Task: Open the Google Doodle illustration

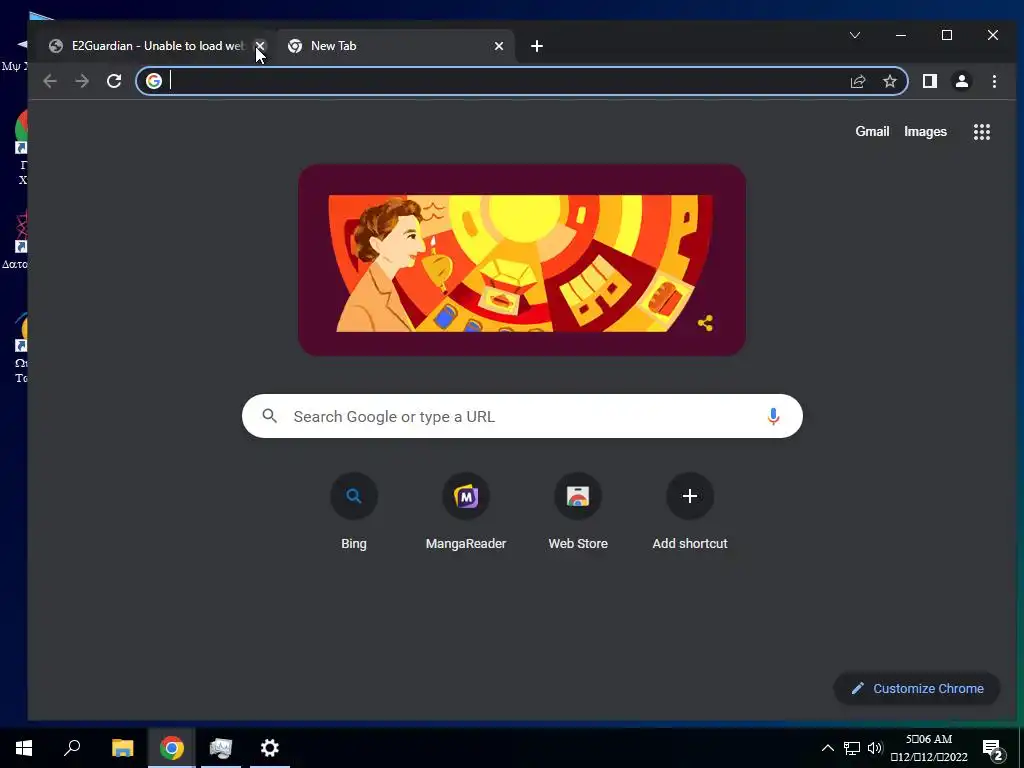Action: pyautogui.click(x=522, y=260)
